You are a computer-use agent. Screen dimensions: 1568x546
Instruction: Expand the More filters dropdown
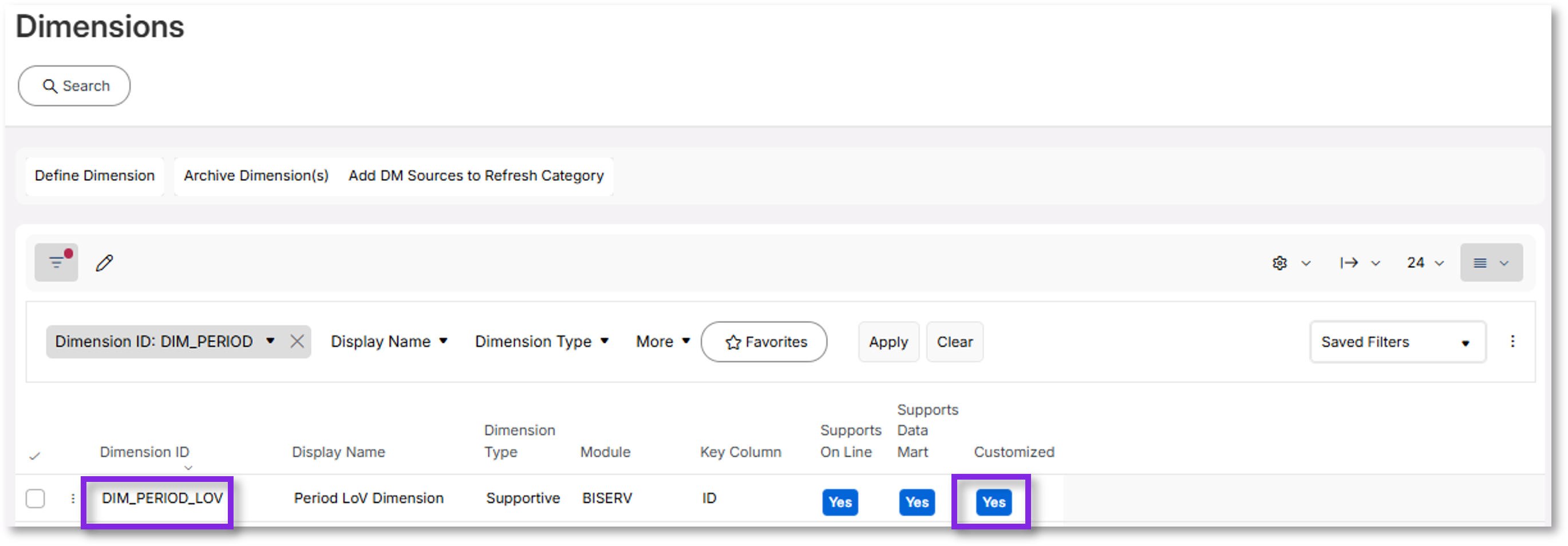(x=662, y=341)
